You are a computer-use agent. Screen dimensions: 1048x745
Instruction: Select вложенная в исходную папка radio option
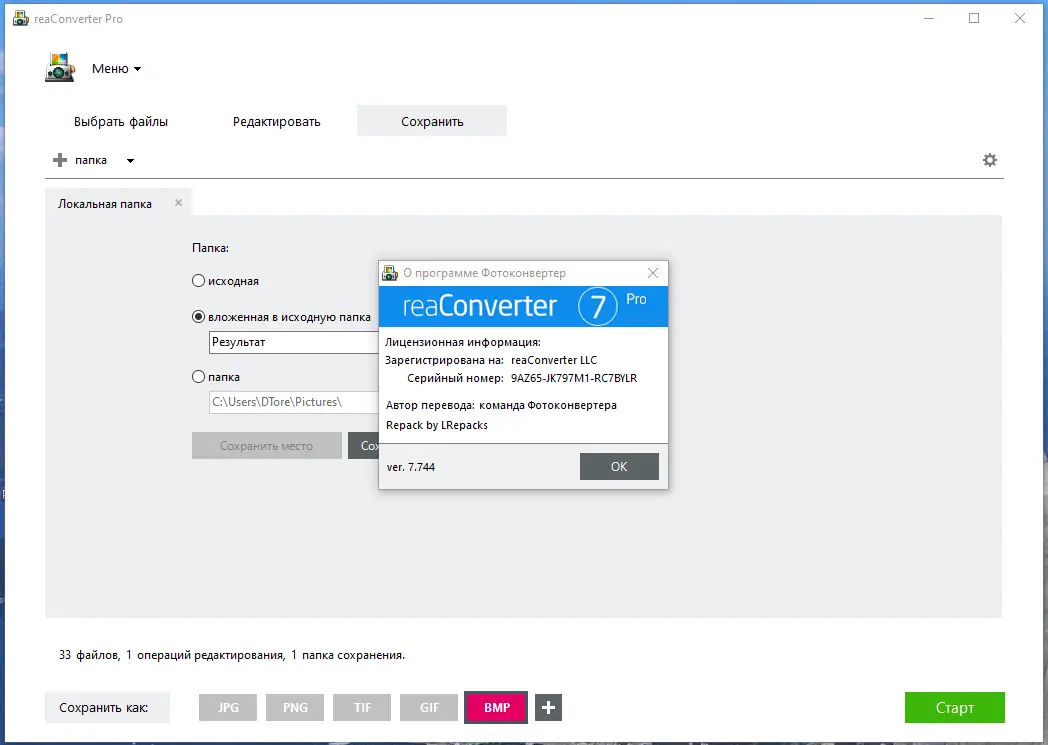[199, 317]
